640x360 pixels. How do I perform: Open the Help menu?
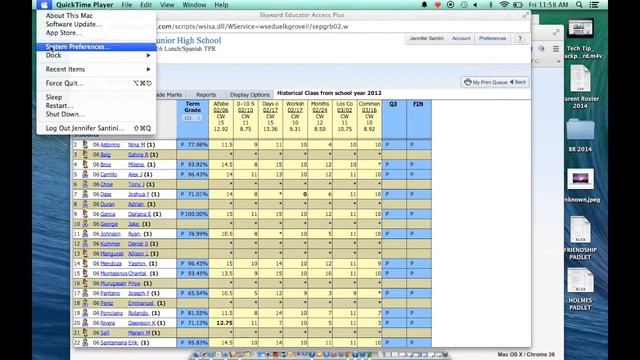221,5
